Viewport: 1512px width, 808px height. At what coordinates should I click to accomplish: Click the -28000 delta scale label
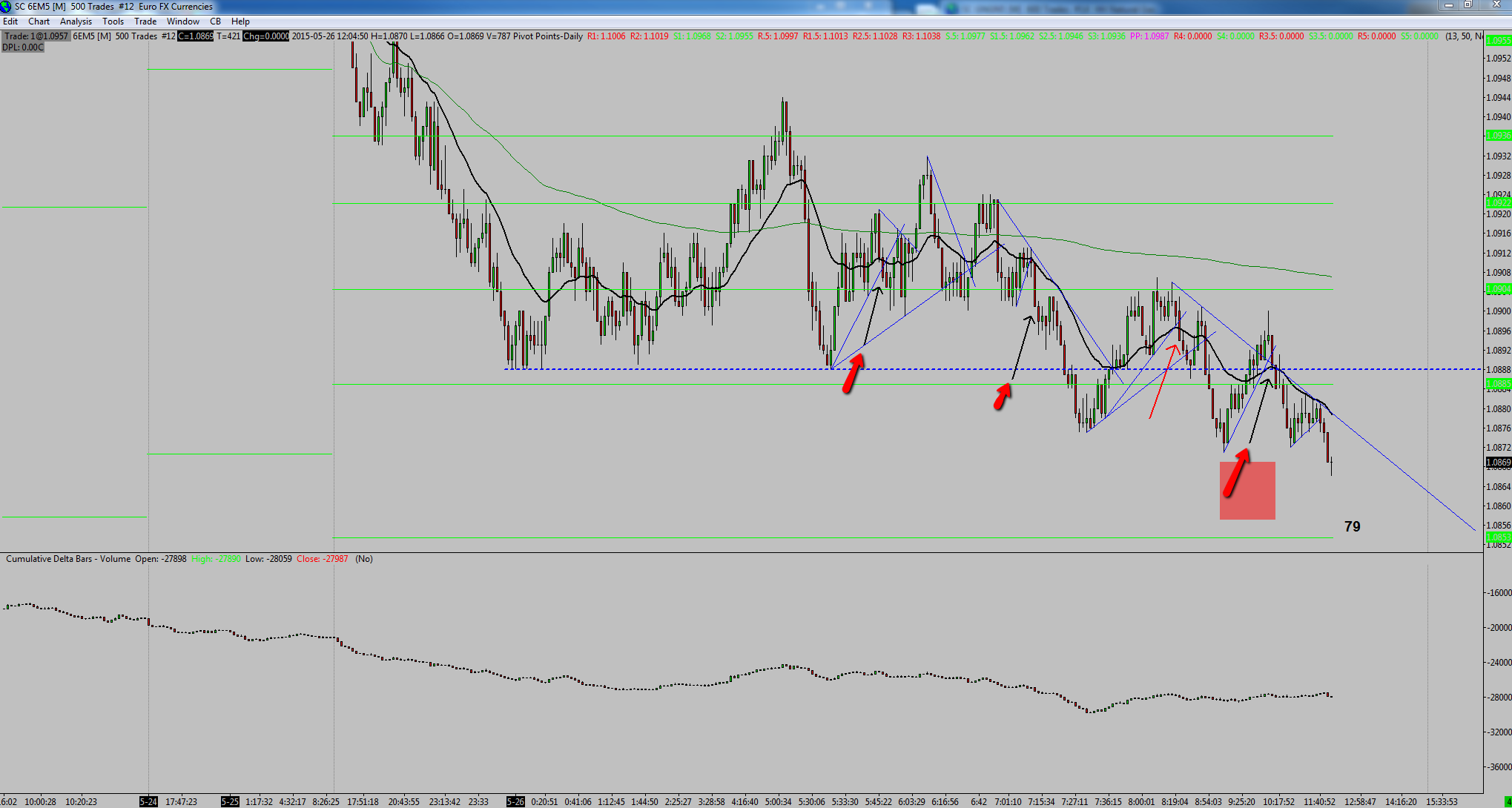click(x=1498, y=698)
